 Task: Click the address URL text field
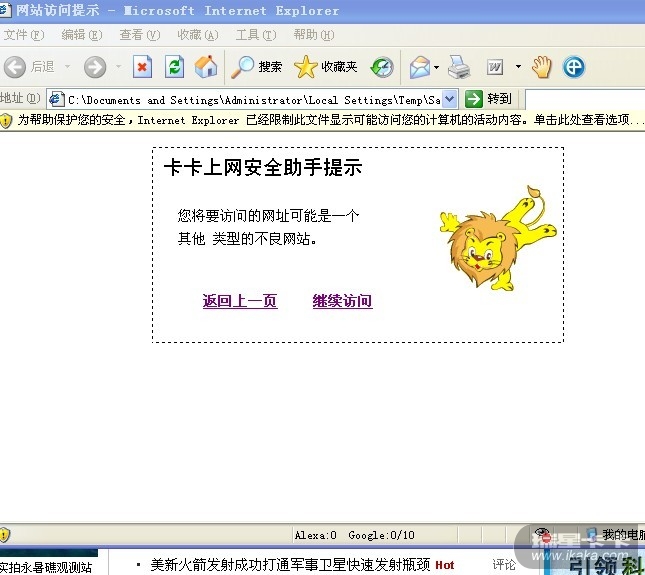point(254,100)
